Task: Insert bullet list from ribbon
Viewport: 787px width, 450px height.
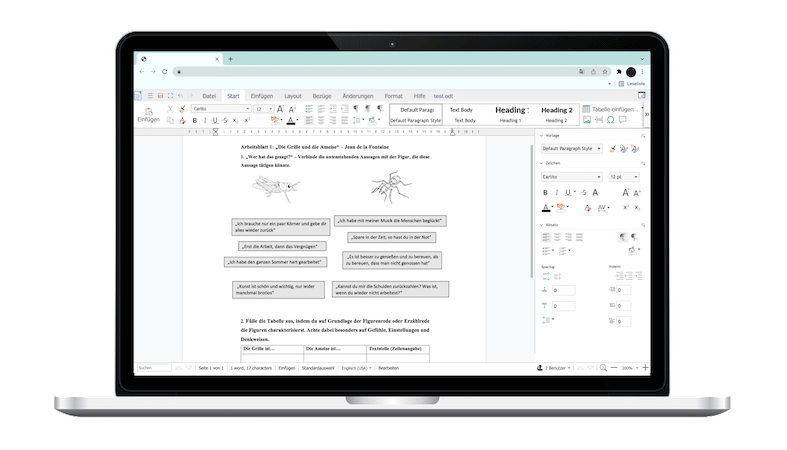Action: coord(309,109)
